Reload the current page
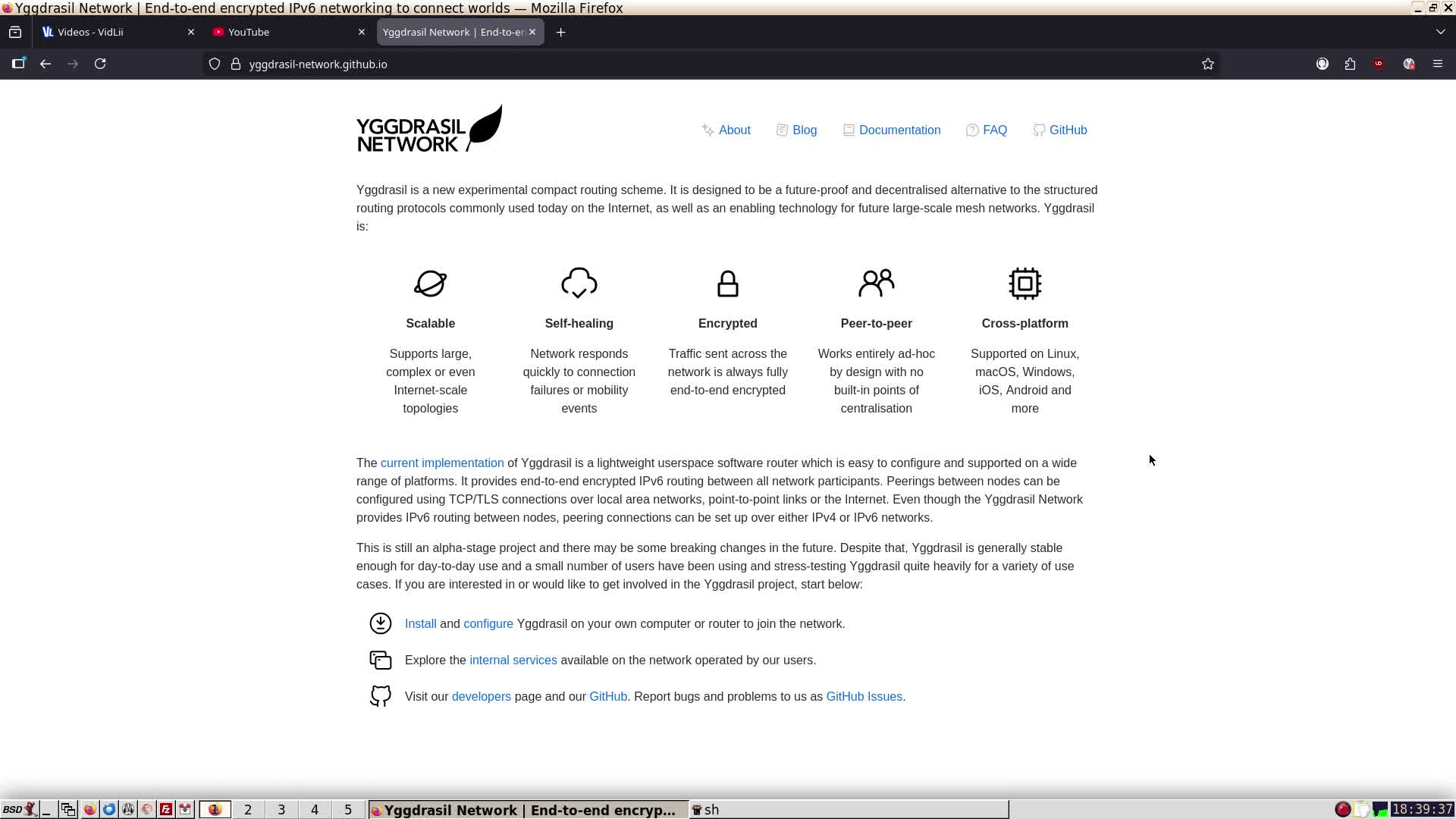Viewport: 1456px width, 819px height. tap(100, 64)
